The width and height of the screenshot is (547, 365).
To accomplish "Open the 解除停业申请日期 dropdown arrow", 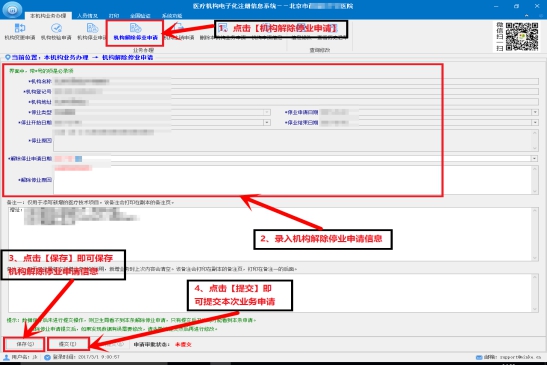I will pyautogui.click(x=534, y=159).
